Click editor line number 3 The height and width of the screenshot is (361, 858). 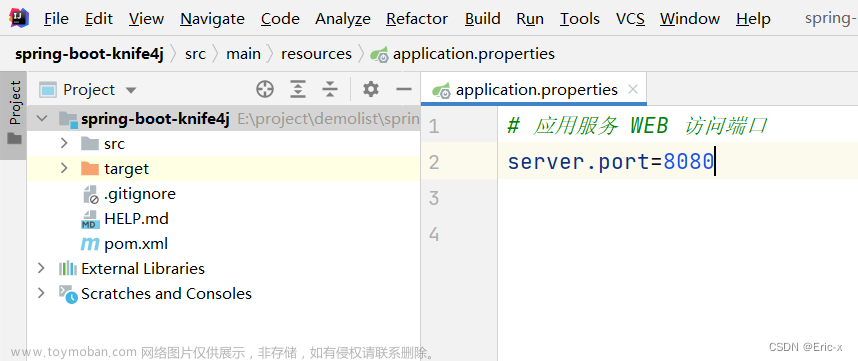[433, 198]
